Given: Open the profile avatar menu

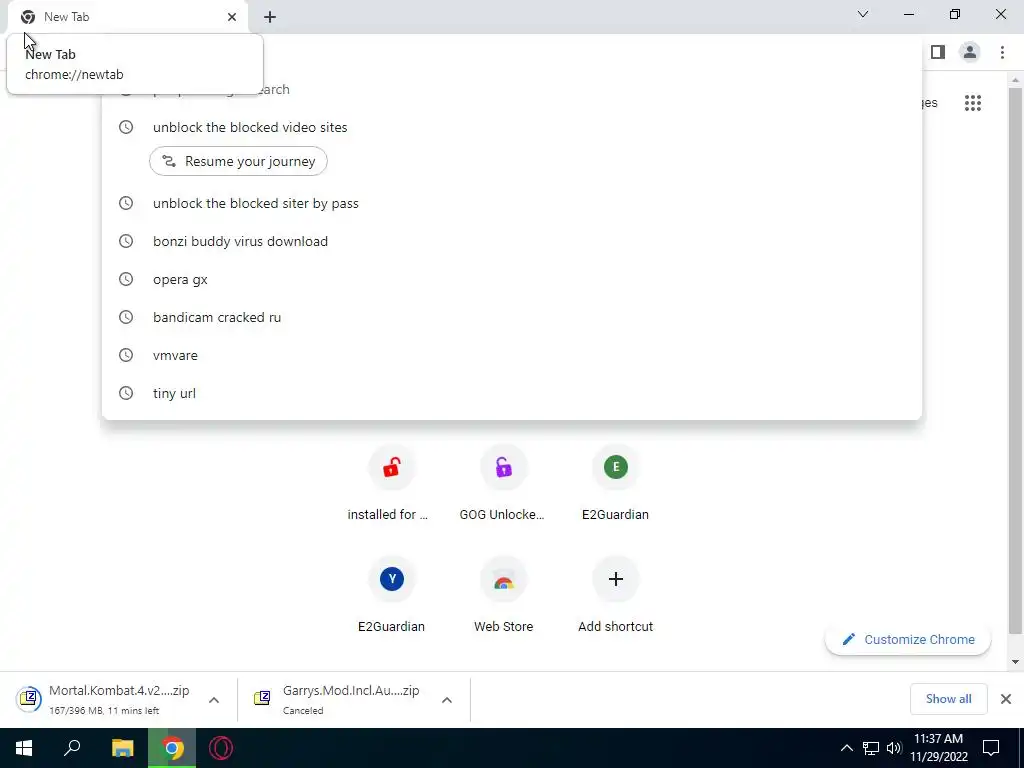Looking at the screenshot, I should 970,52.
